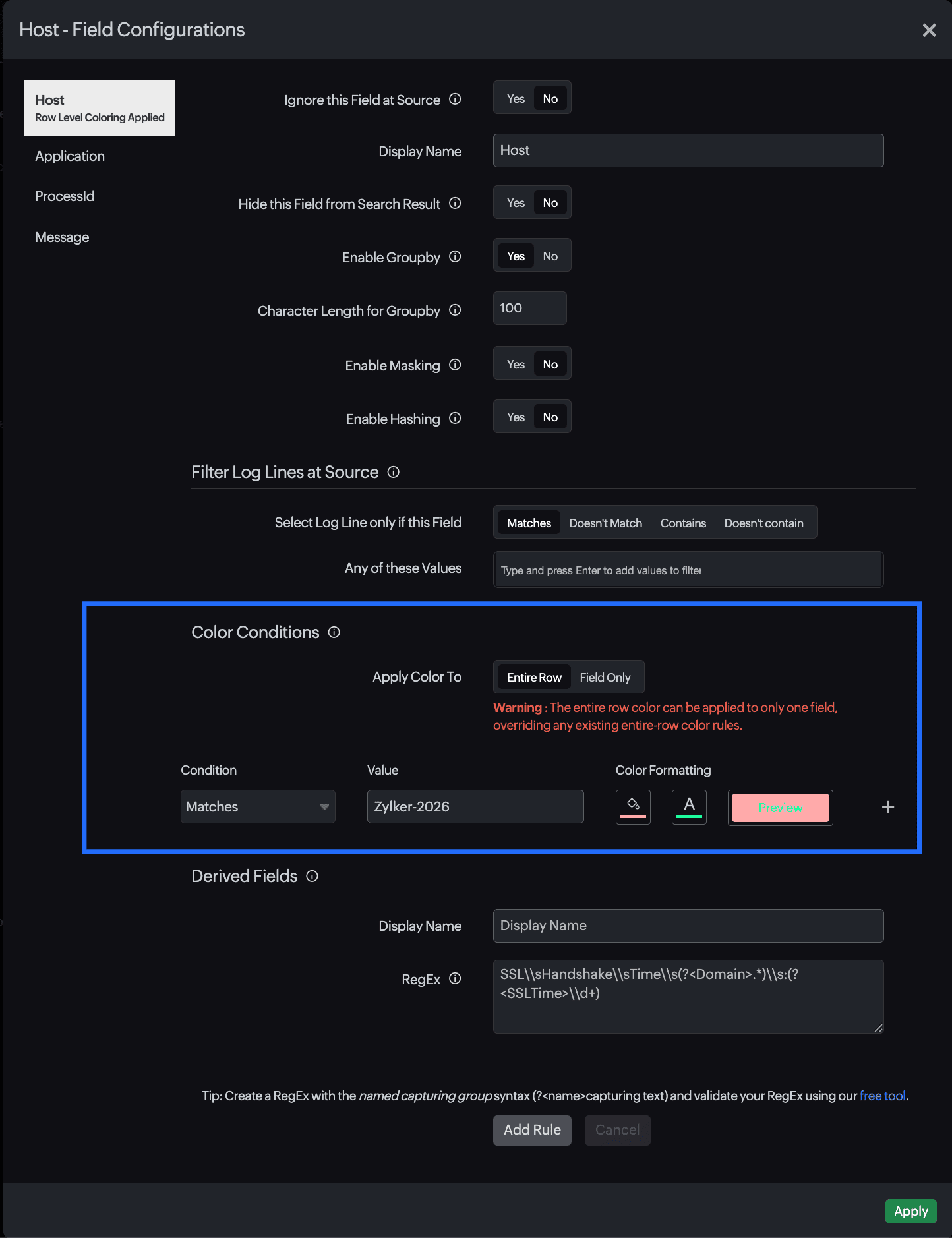This screenshot has height=1238, width=952.
Task: Click the info icon beside Ignore this Field at Source
Action: click(455, 99)
